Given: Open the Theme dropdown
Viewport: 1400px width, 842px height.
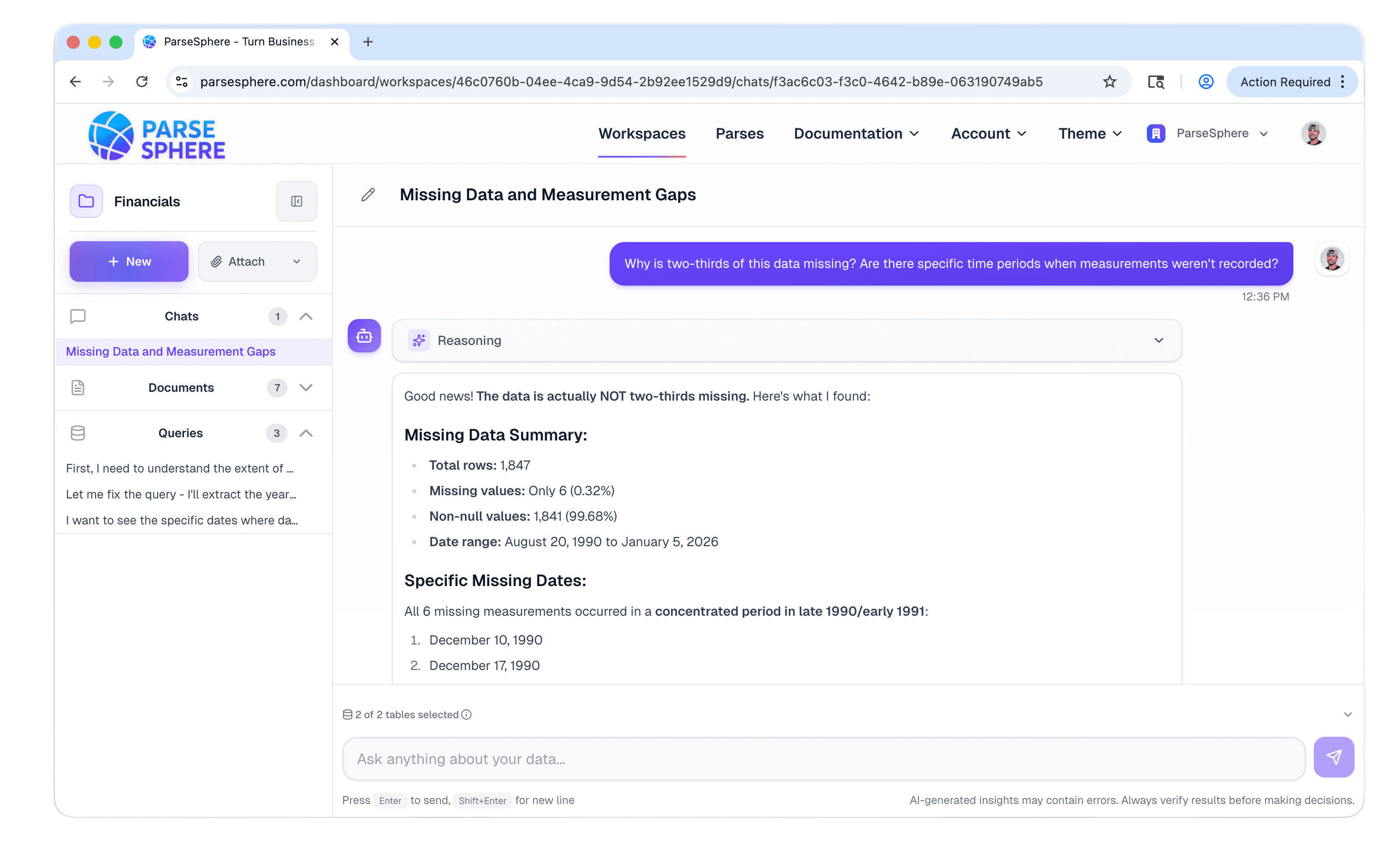Looking at the screenshot, I should tap(1088, 134).
